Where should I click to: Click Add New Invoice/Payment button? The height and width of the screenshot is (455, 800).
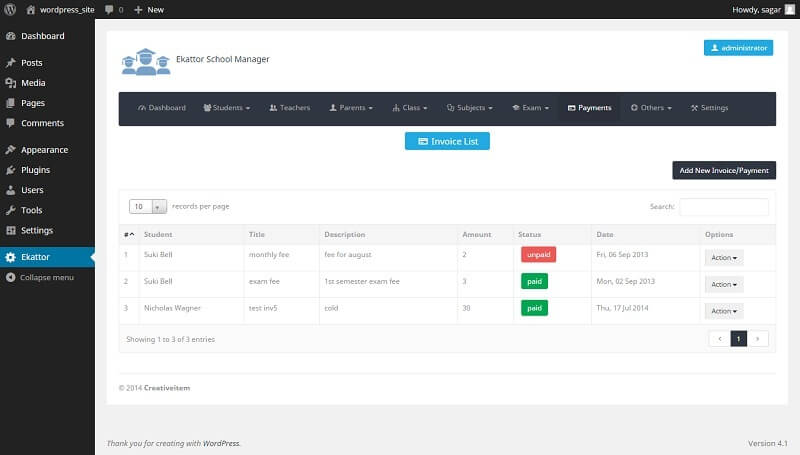point(724,170)
